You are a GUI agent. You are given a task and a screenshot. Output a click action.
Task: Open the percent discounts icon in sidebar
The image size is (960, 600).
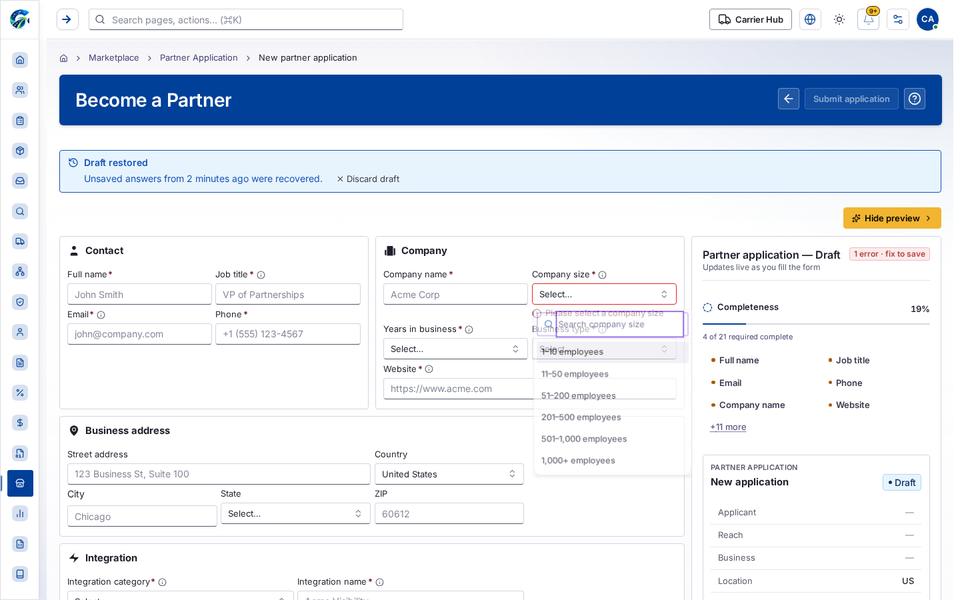20,392
